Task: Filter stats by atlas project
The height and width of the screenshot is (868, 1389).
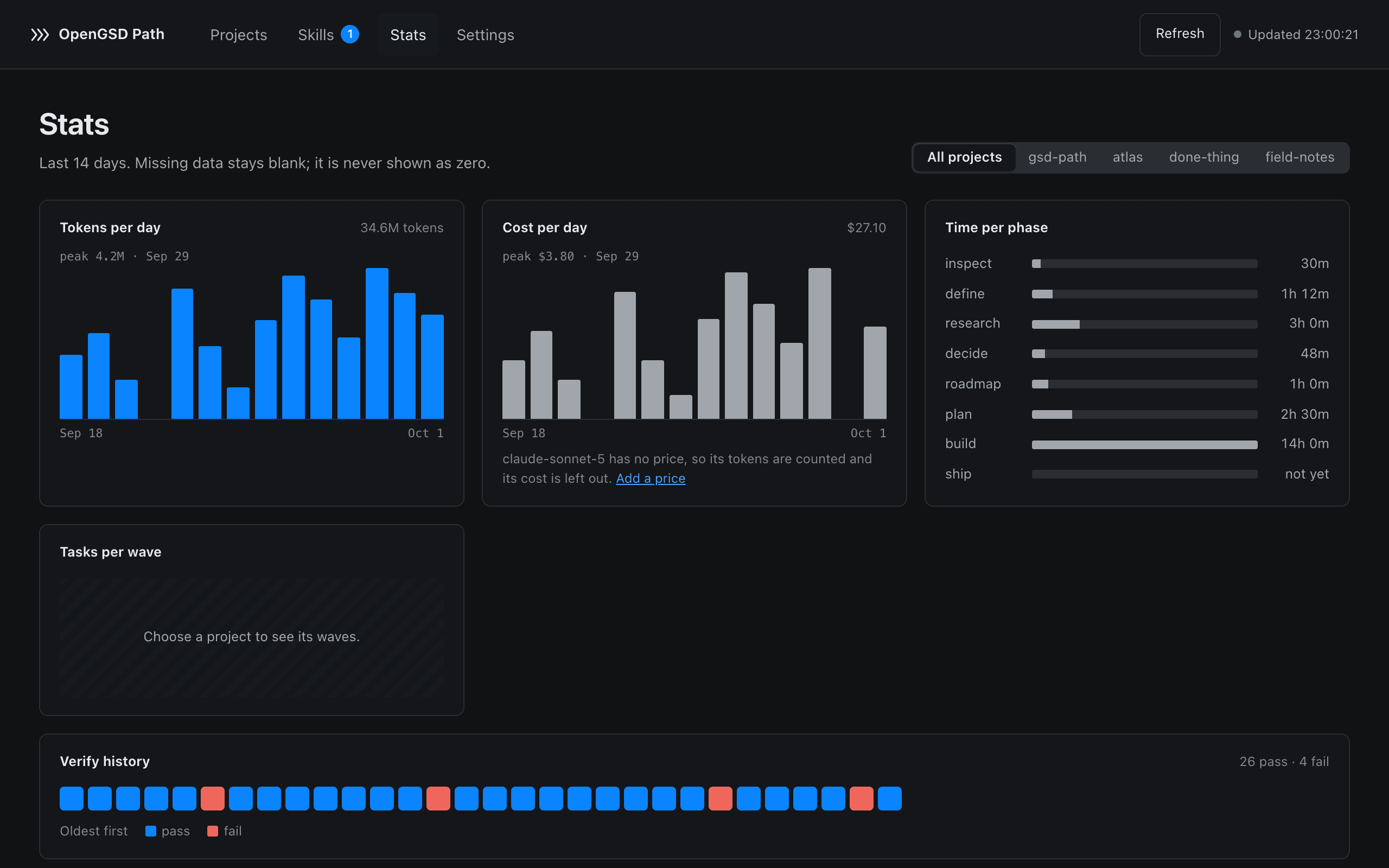Action: click(x=1127, y=157)
